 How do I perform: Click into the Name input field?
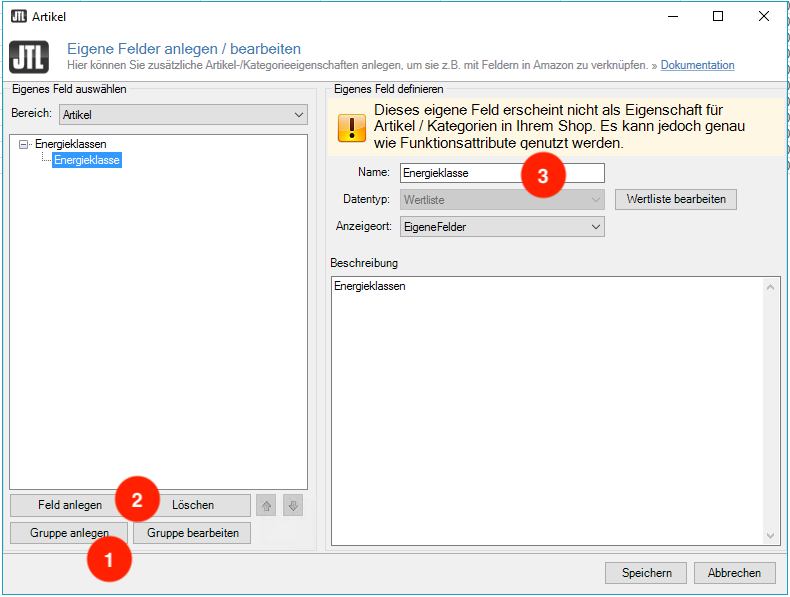(x=502, y=173)
